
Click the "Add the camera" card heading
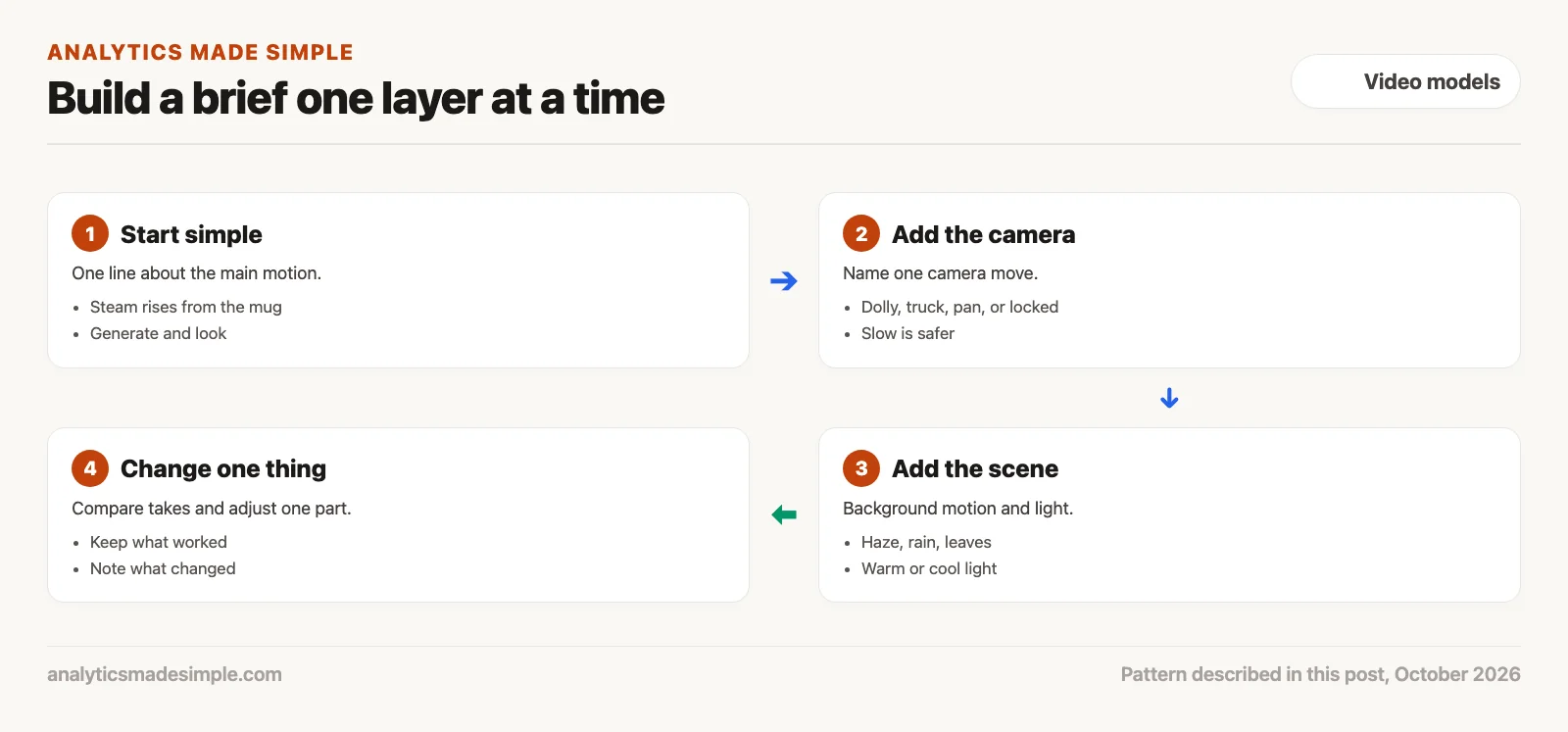tap(983, 234)
